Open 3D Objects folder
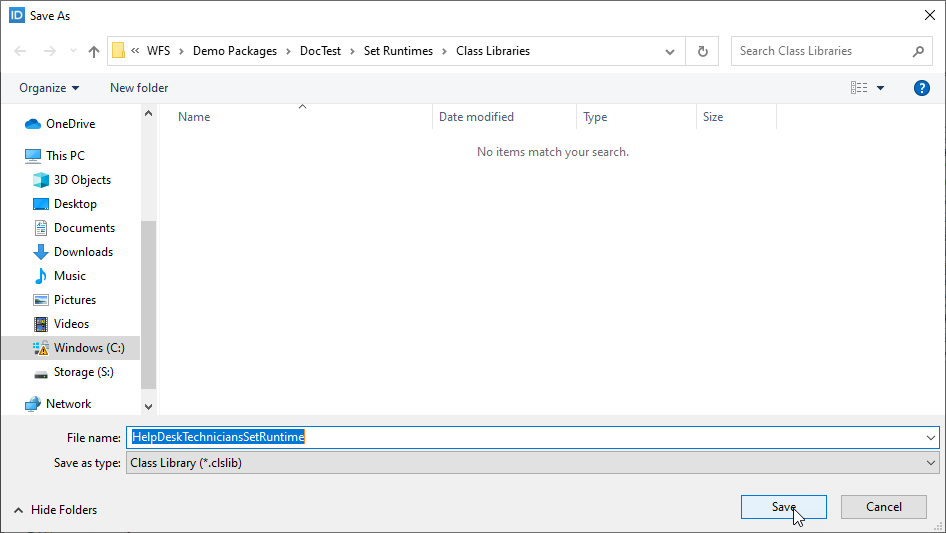 pyautogui.click(x=82, y=180)
